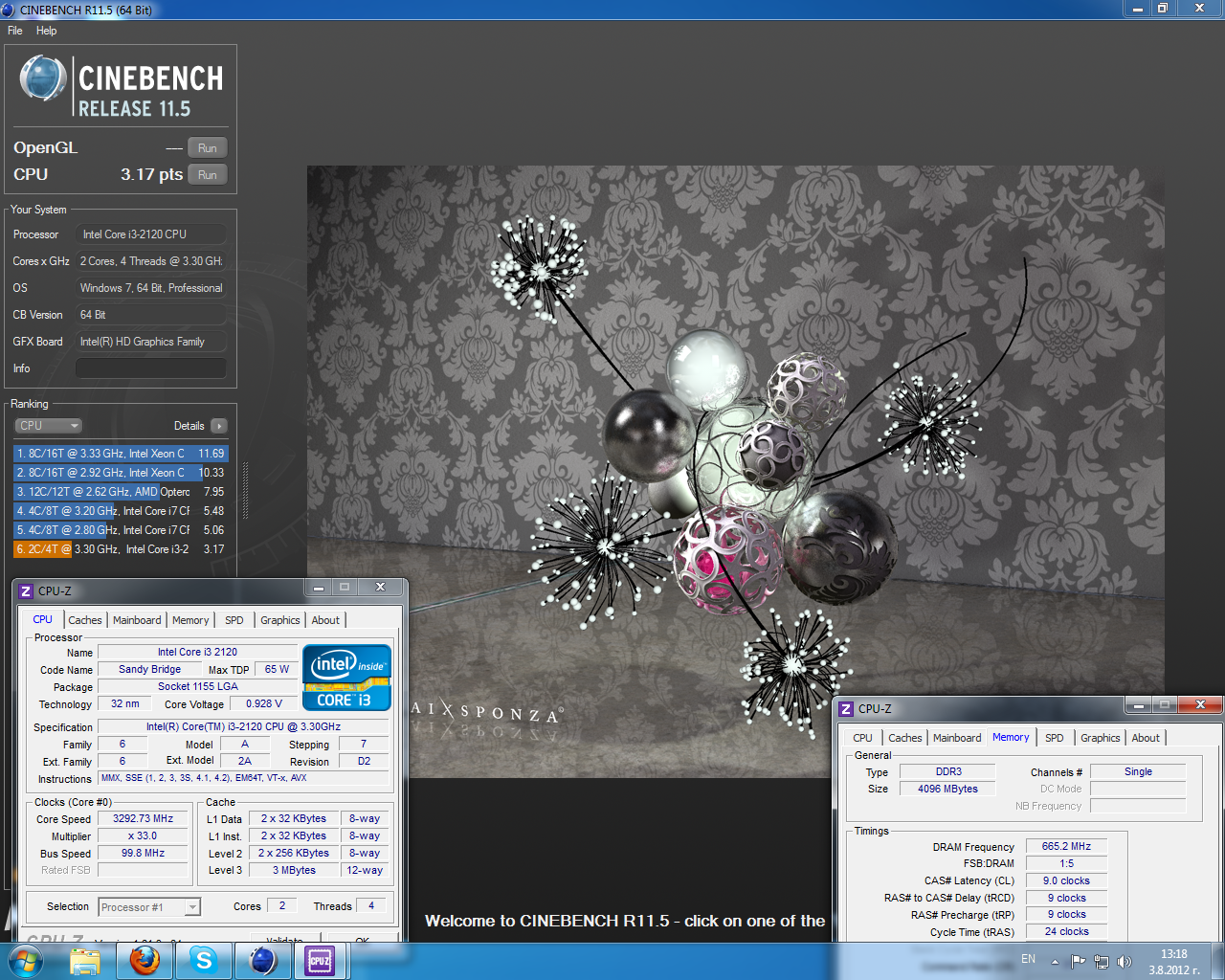This screenshot has width=1225, height=980.
Task: Select ranking row 4C/8T @ 3.20 GHz
Action: click(121, 511)
